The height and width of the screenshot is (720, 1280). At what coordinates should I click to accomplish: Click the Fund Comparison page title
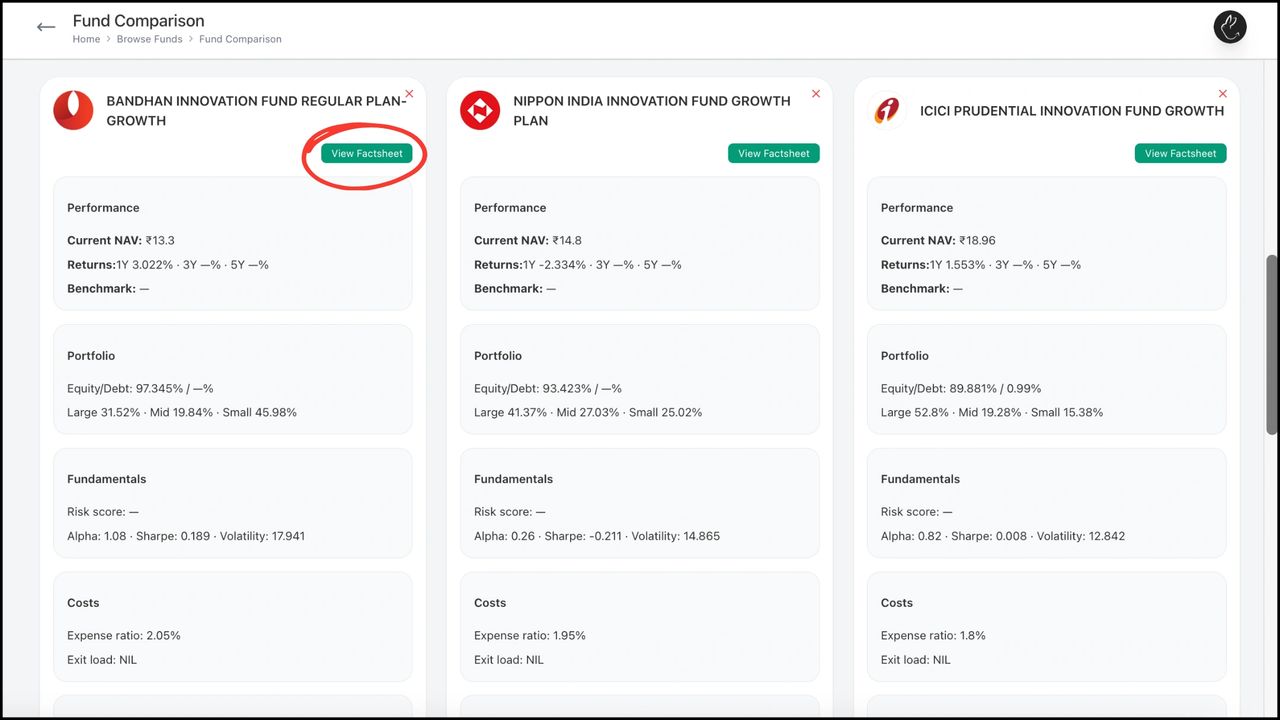[x=138, y=20]
